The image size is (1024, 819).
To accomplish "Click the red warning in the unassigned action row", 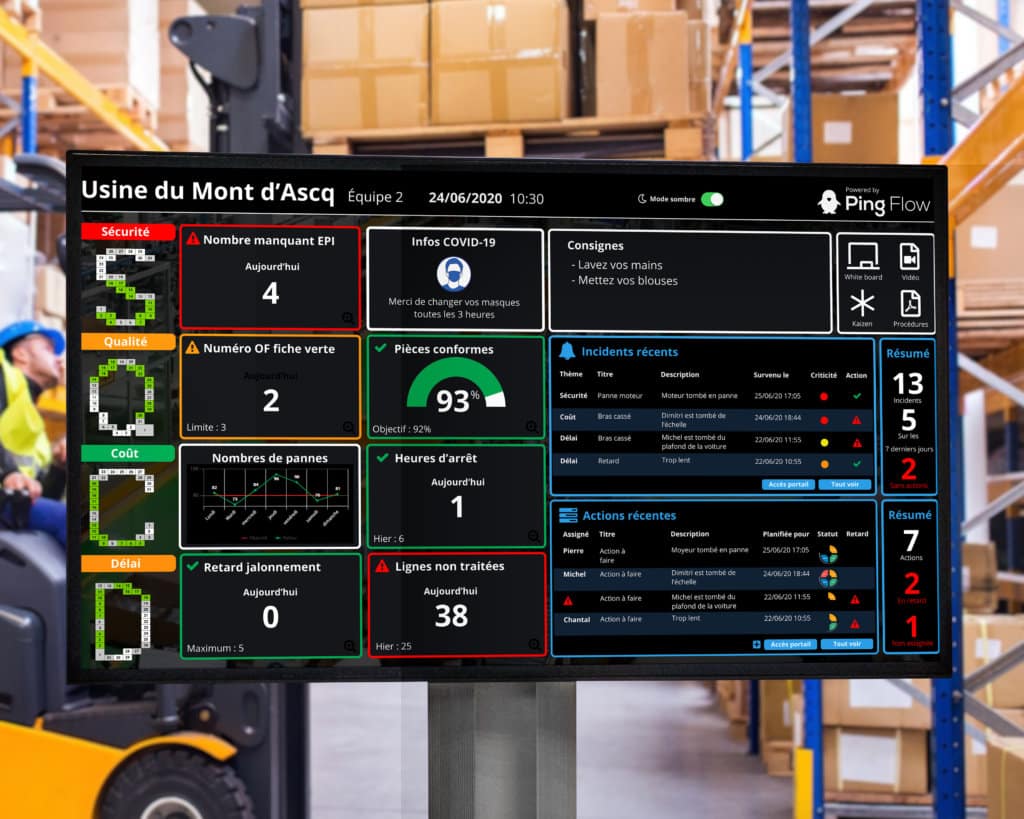I will click(568, 600).
